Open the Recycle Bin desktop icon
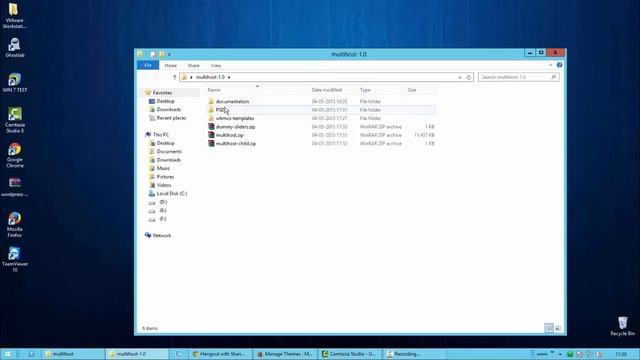 tap(622, 326)
